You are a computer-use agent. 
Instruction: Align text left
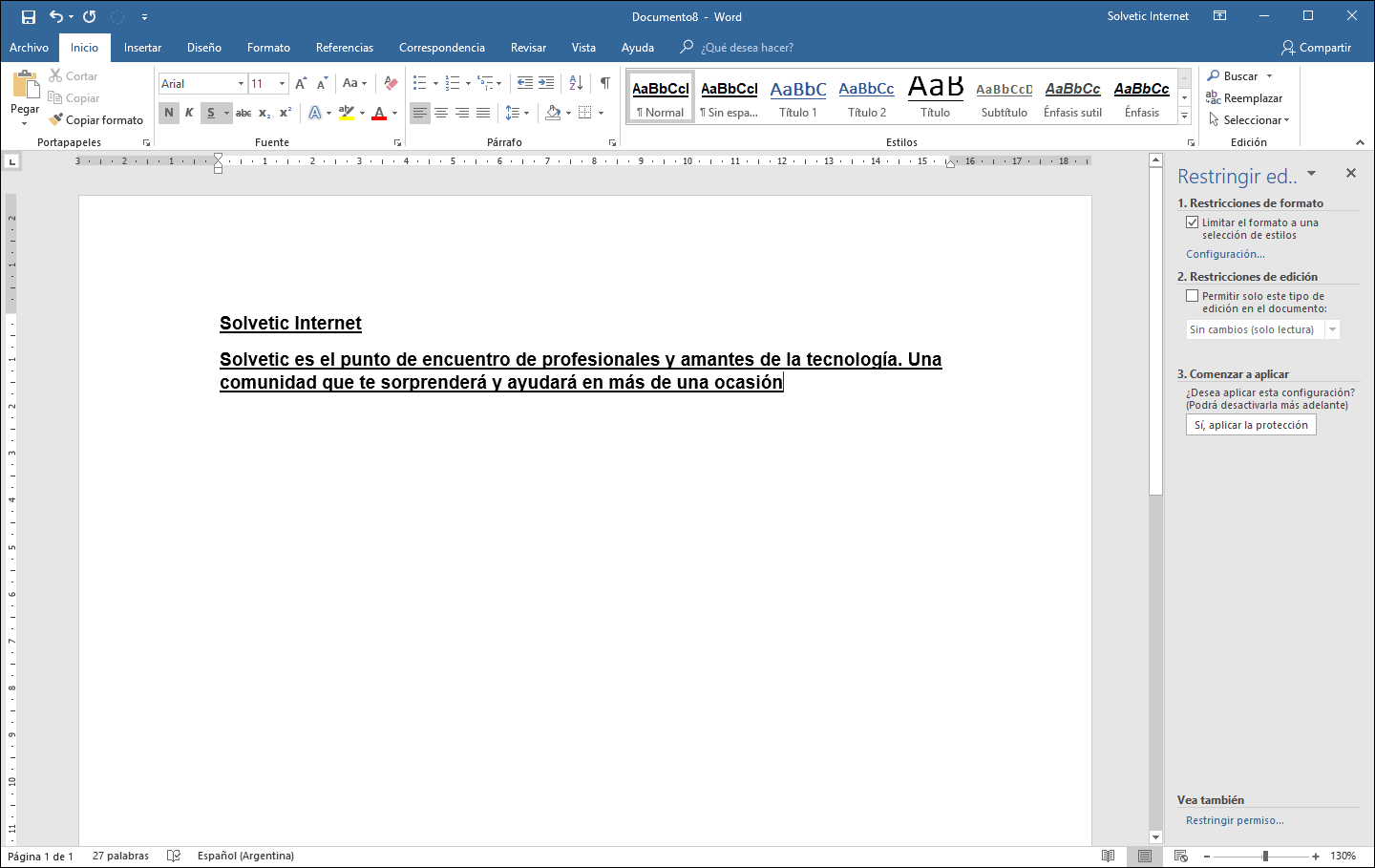[420, 113]
